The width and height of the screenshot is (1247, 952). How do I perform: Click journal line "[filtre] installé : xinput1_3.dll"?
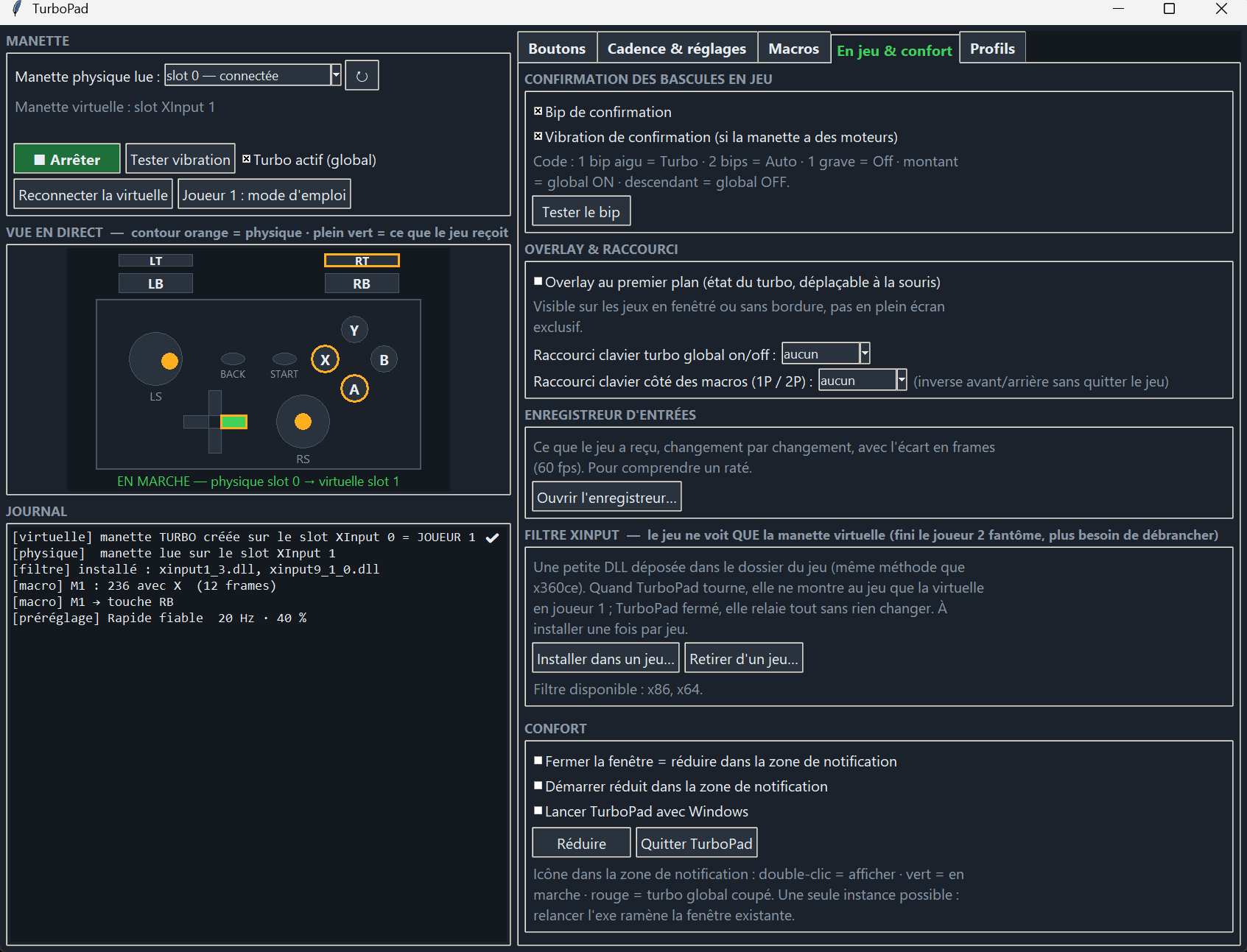coord(196,569)
